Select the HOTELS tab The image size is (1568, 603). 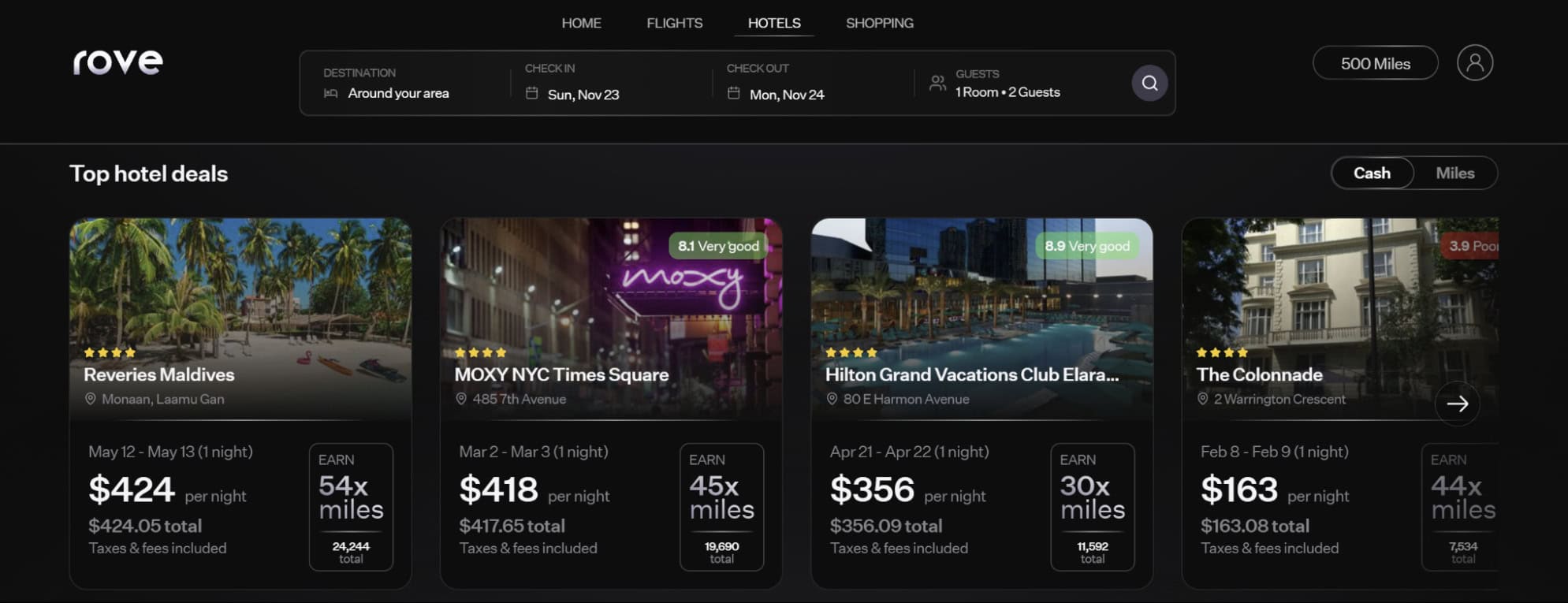774,23
